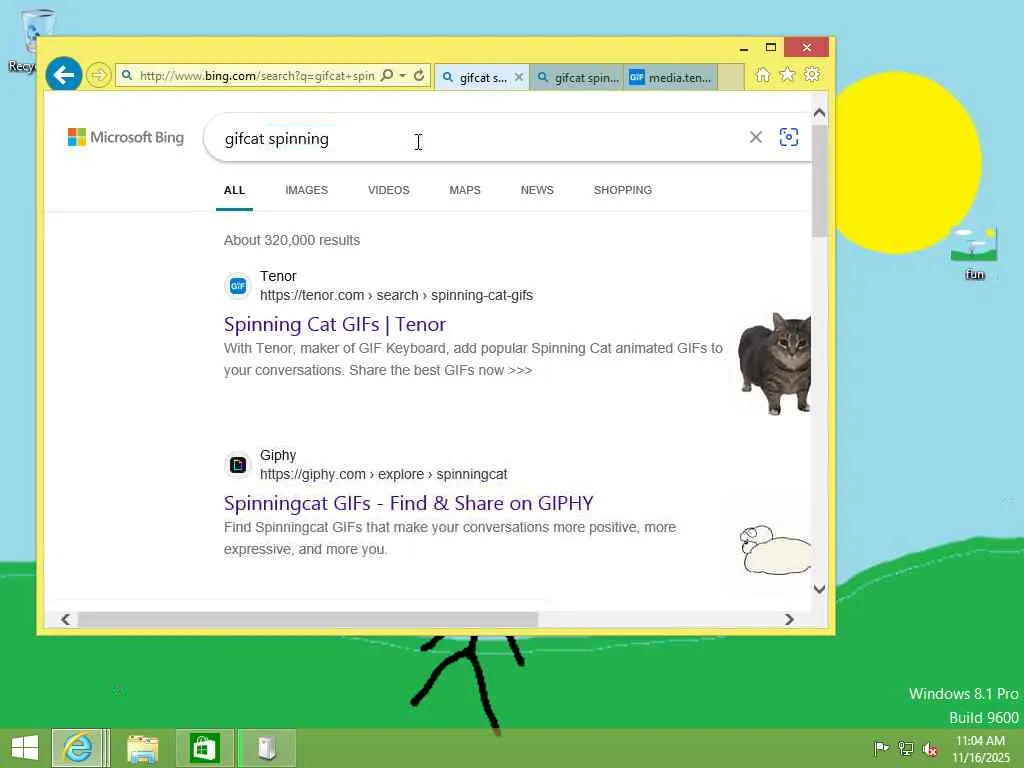Click Internet Explorer taskbar icon

click(x=78, y=748)
